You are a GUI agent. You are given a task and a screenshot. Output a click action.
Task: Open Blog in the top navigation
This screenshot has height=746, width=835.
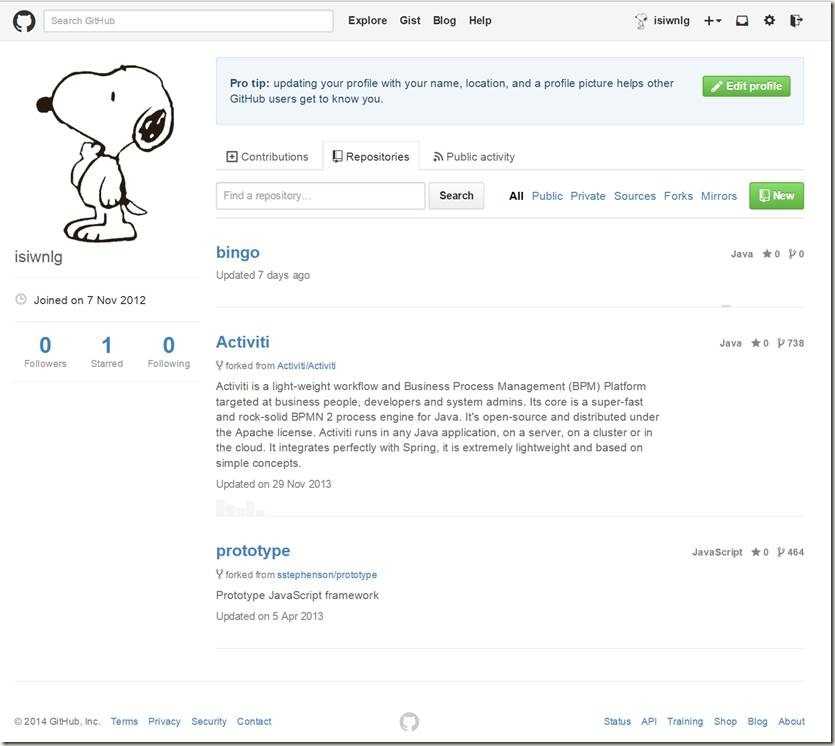[x=444, y=21]
